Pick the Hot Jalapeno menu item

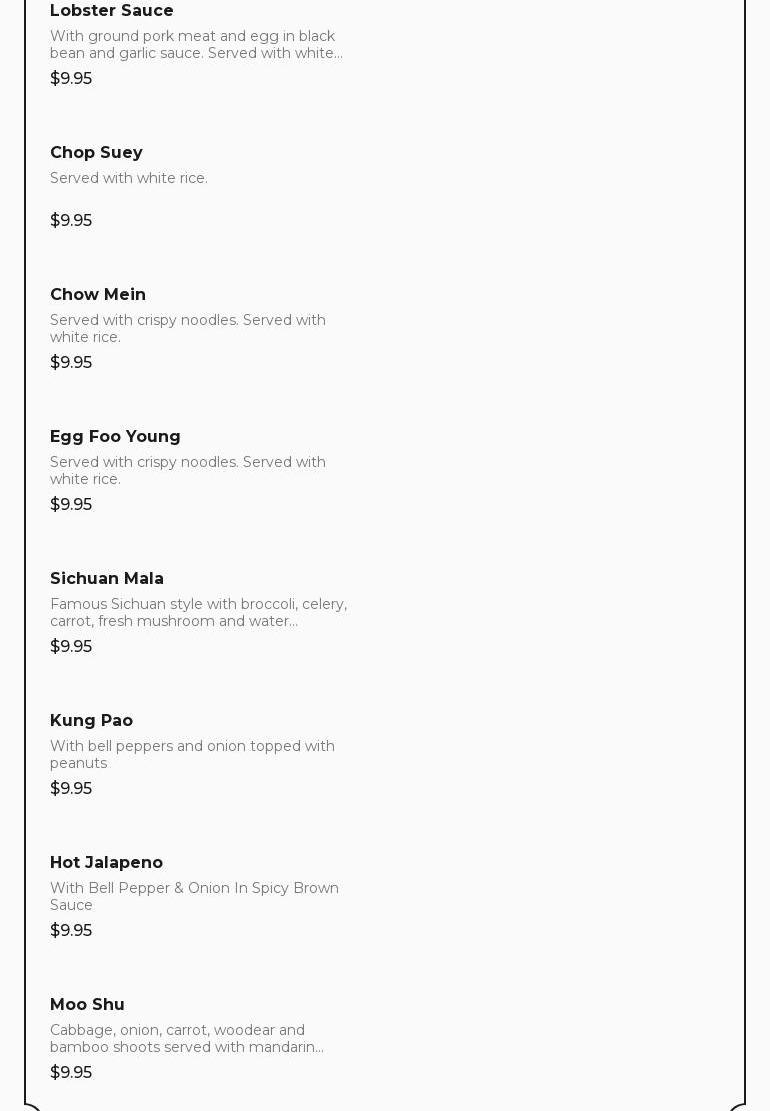pyautogui.click(x=106, y=863)
